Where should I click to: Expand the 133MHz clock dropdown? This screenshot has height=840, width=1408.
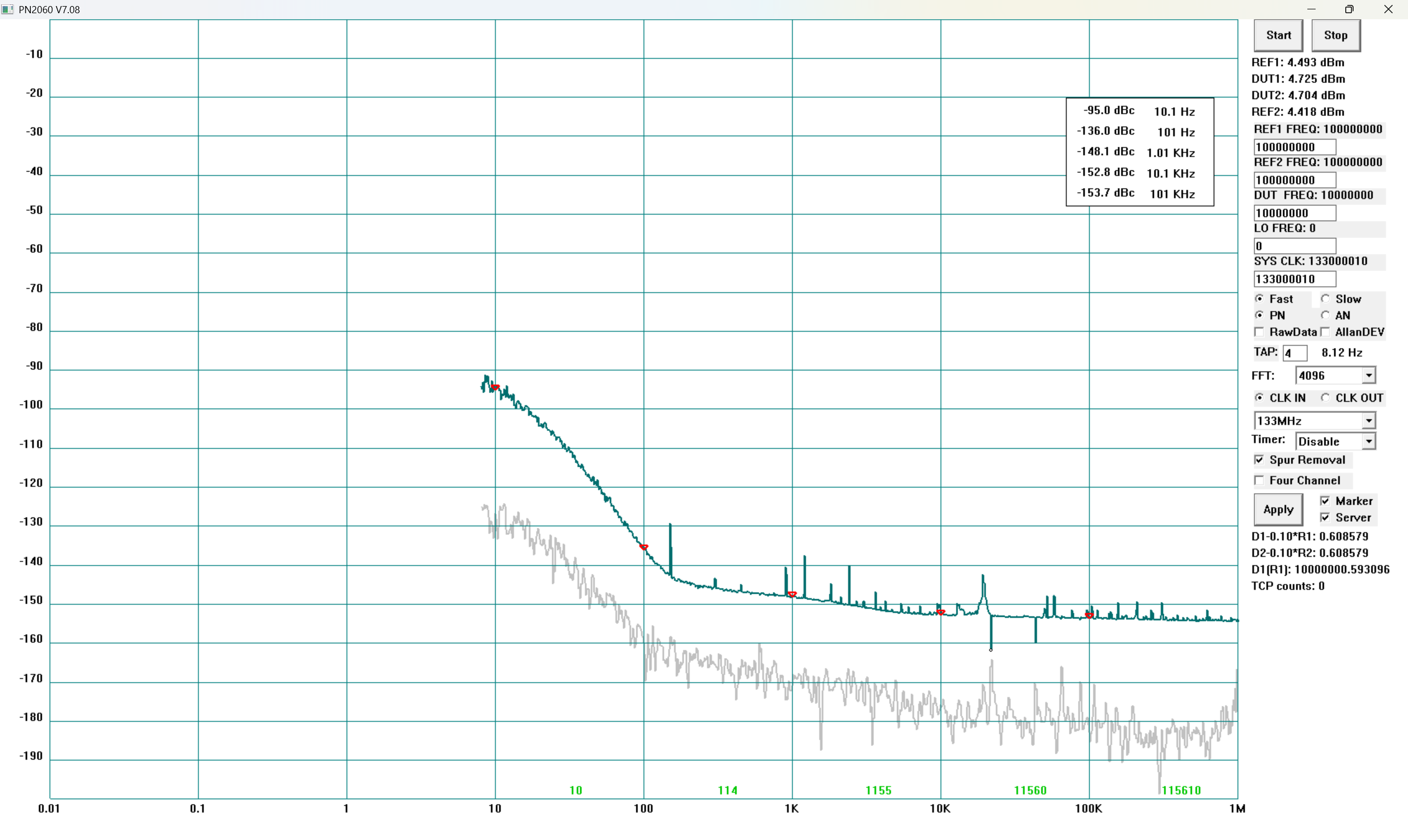coord(1368,421)
